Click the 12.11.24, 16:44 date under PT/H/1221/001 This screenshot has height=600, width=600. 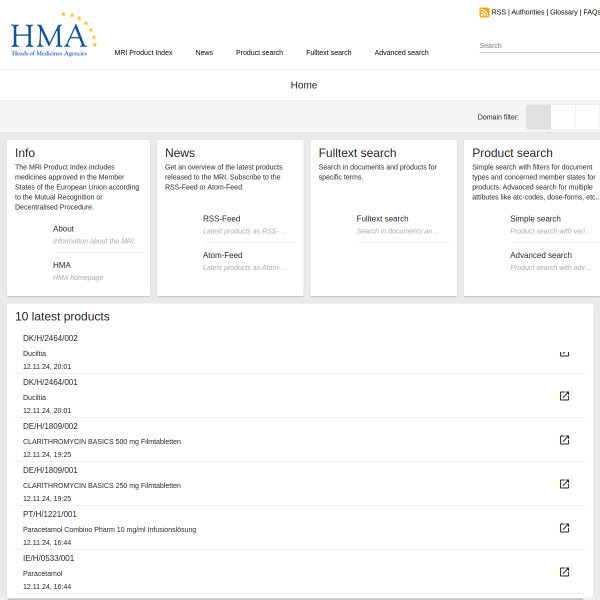(x=47, y=543)
